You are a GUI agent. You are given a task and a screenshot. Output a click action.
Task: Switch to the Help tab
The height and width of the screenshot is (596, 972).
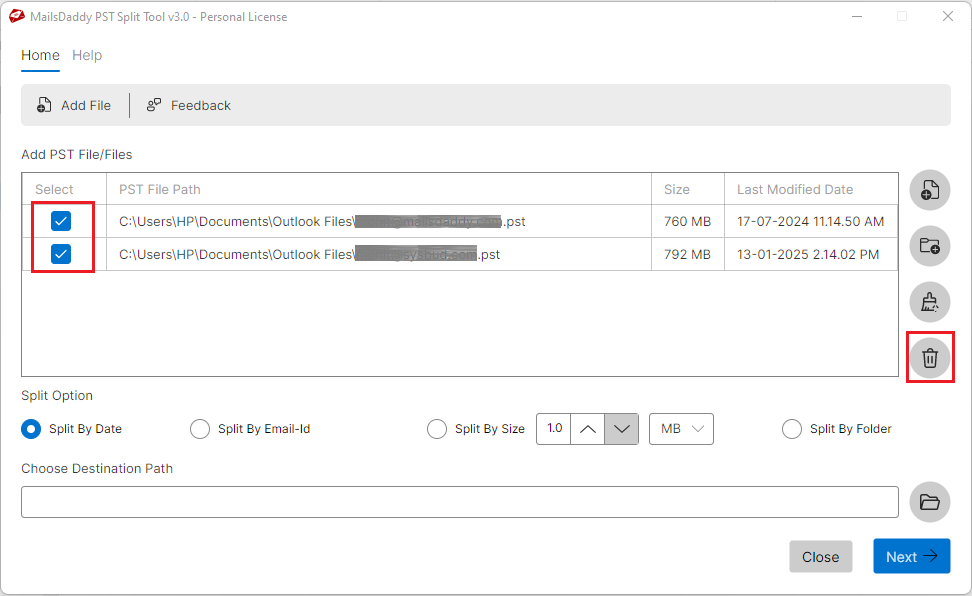pos(87,55)
